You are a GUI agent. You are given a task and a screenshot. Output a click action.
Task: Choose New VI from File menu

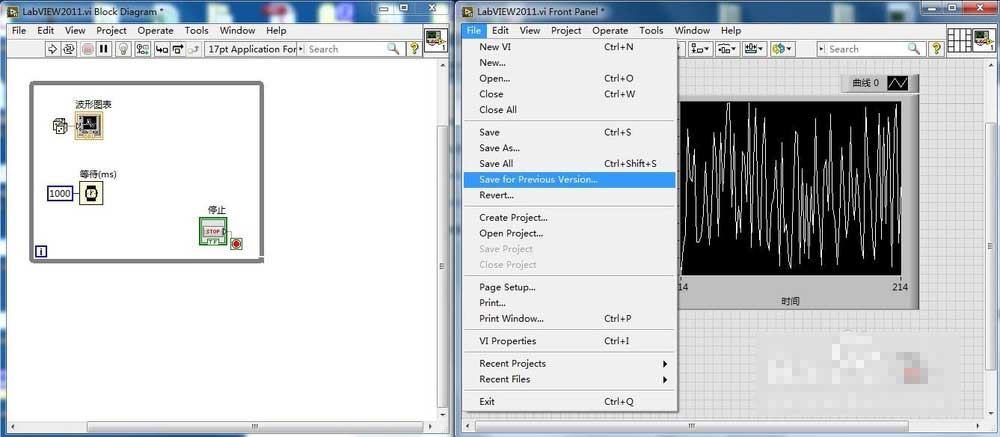(x=569, y=47)
